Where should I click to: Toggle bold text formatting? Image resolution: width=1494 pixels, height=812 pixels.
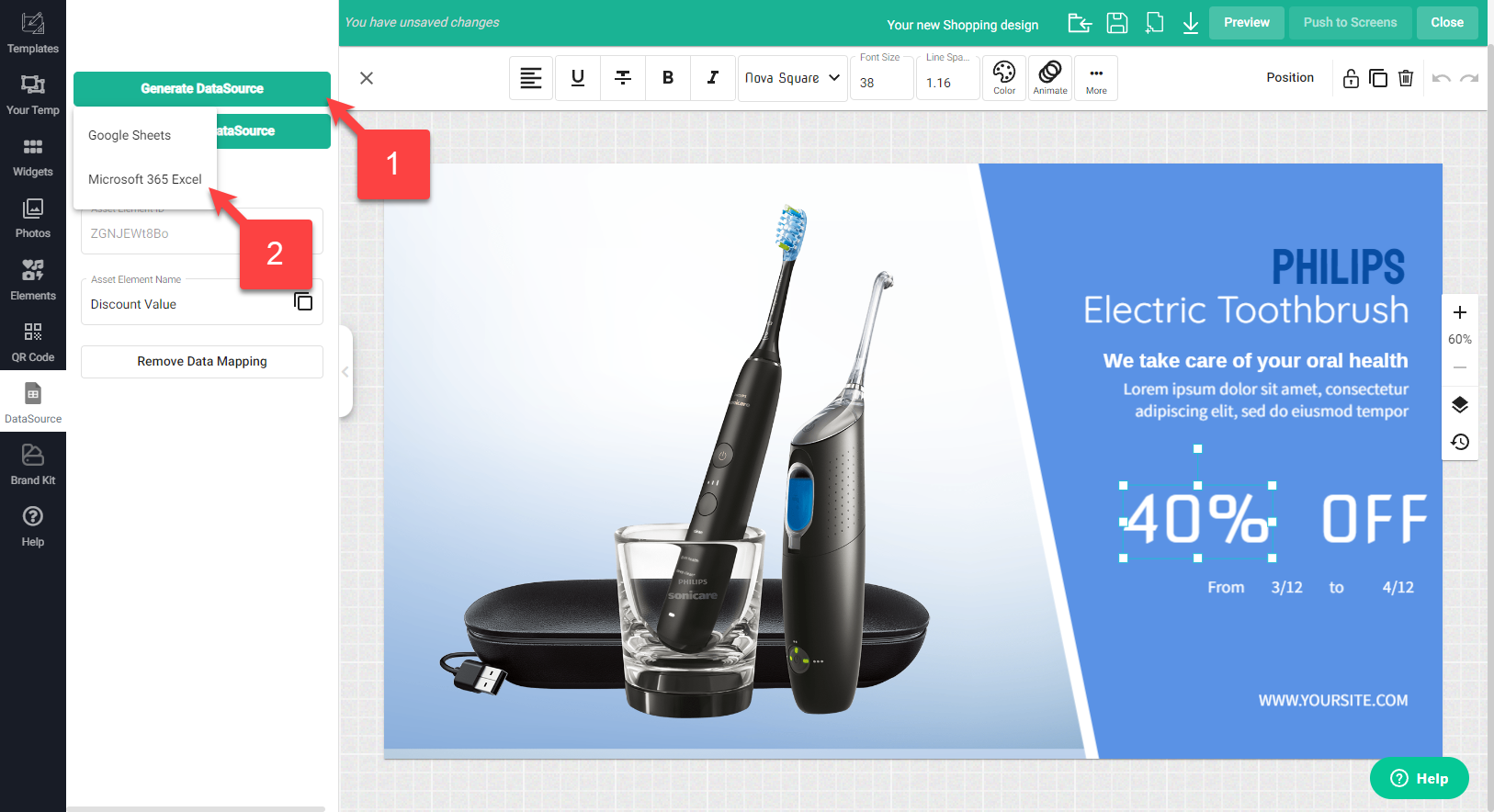(x=668, y=78)
